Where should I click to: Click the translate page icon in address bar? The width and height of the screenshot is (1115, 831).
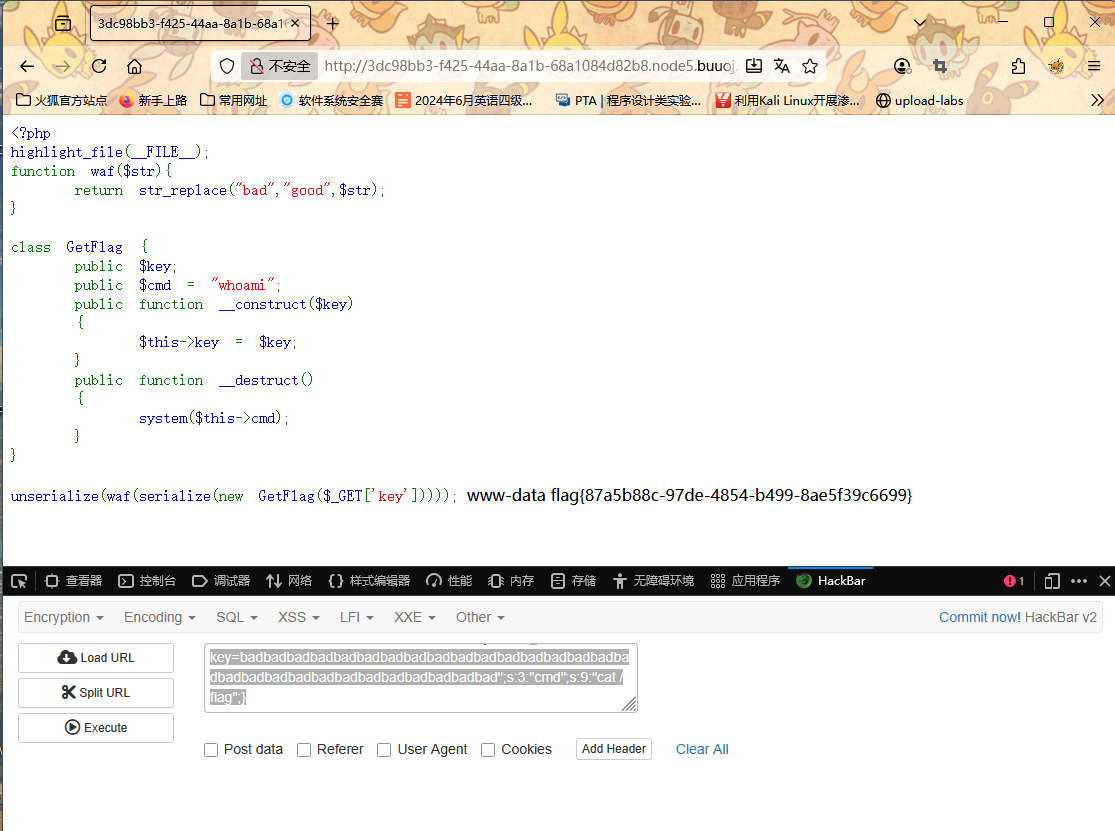(x=782, y=66)
